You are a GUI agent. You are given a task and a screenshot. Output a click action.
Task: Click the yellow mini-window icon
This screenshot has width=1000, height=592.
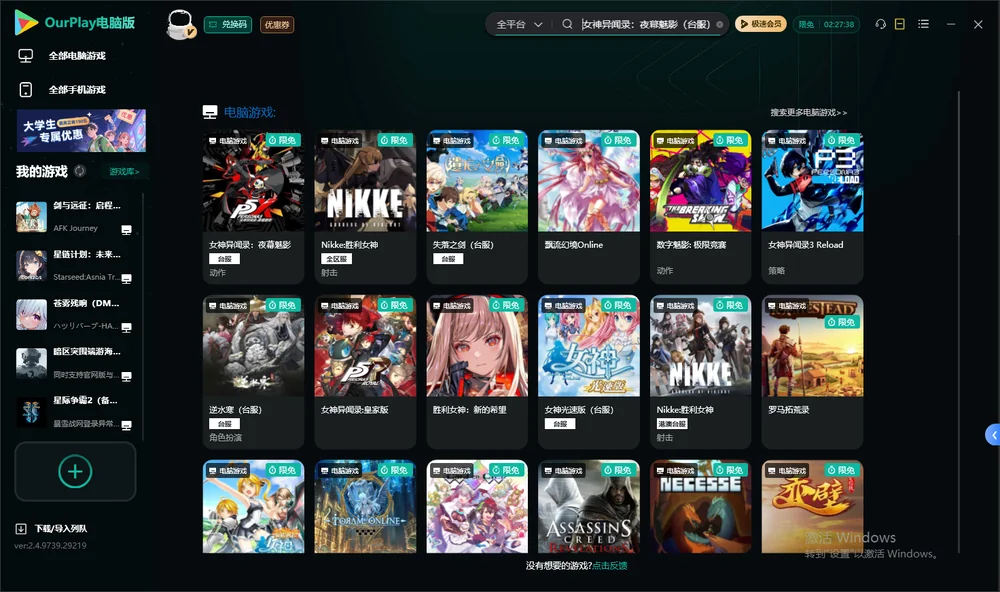[x=900, y=24]
